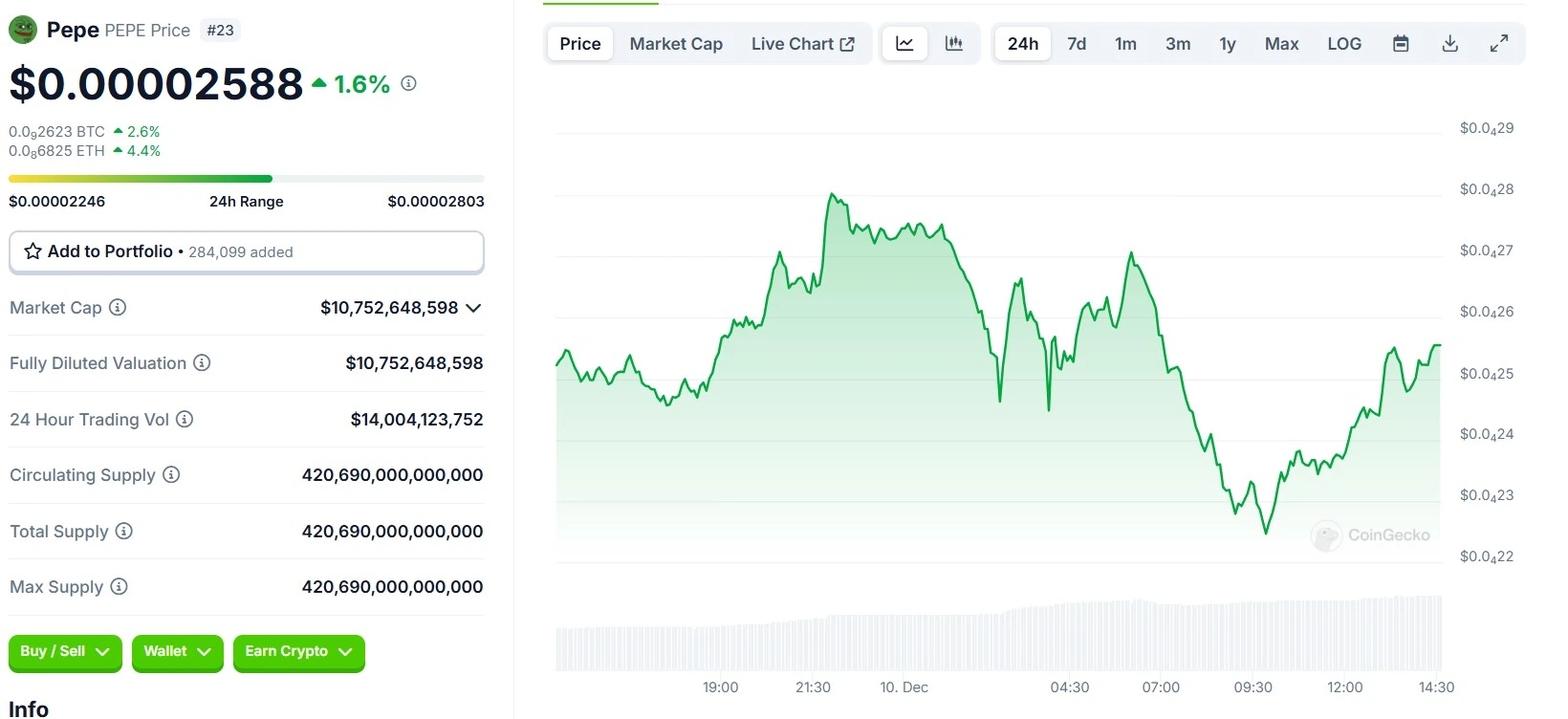Select the Max timeframe
Viewport: 1568px width, 719px height.
coord(1281,44)
